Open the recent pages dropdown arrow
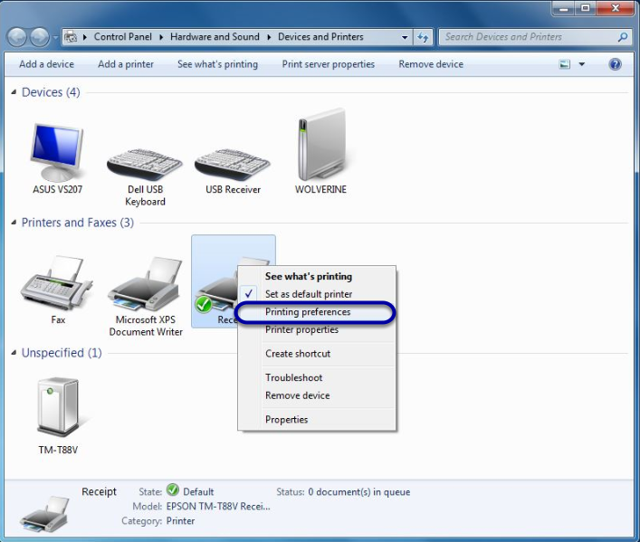The image size is (640, 542). pyautogui.click(x=56, y=38)
